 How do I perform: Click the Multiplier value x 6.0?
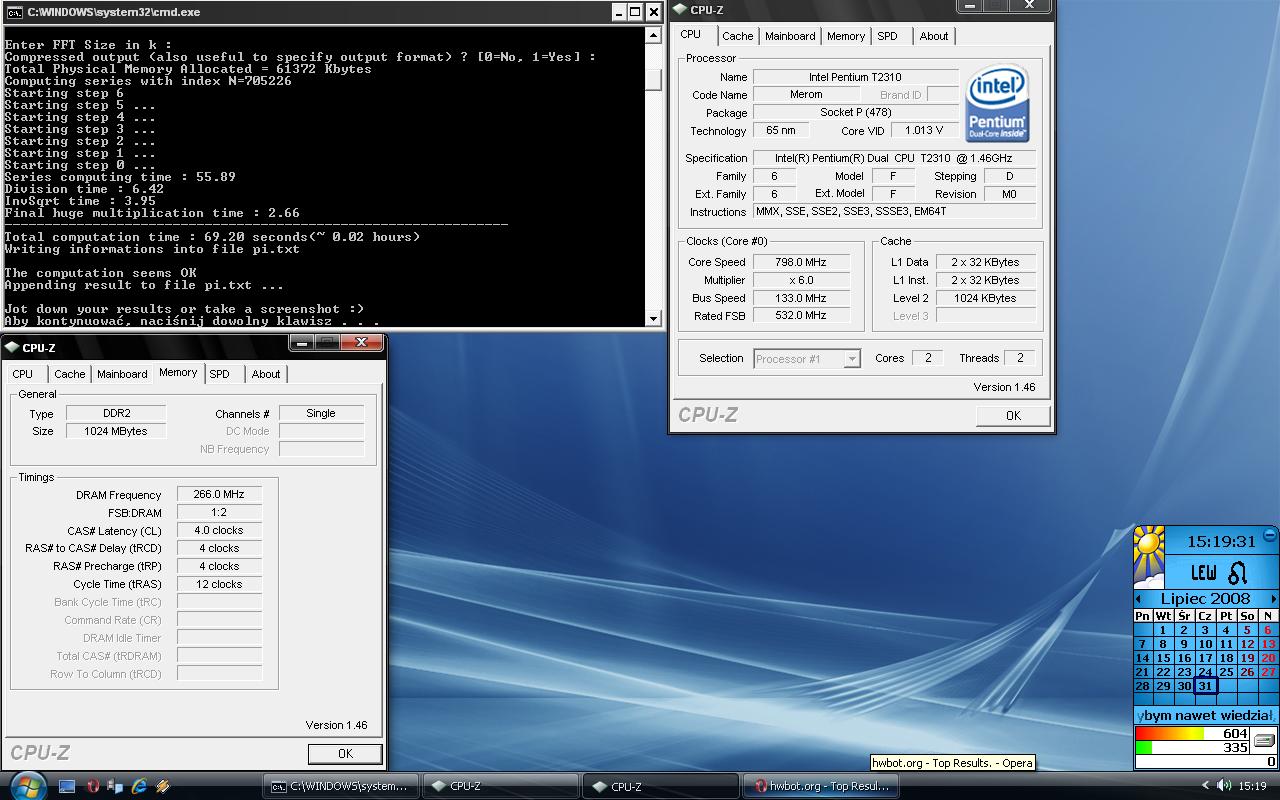tap(801, 280)
